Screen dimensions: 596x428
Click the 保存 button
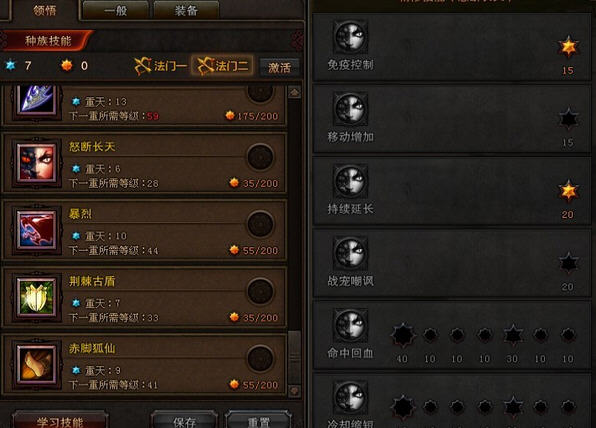pyautogui.click(x=185, y=420)
